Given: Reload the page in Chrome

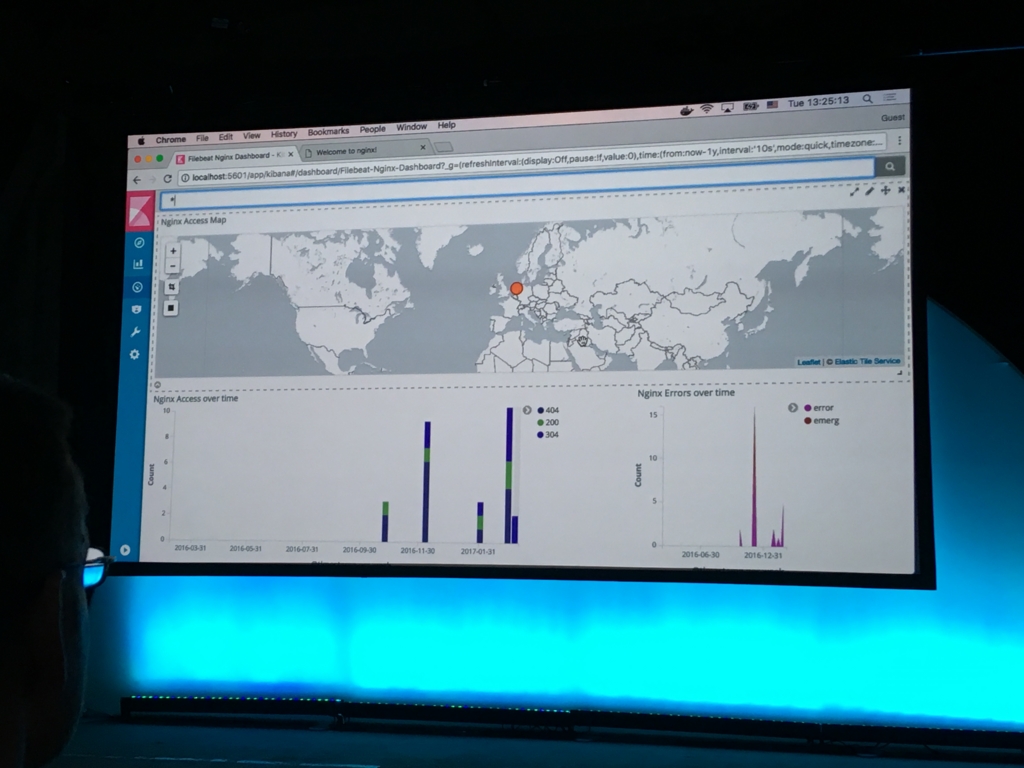Looking at the screenshot, I should click(168, 178).
